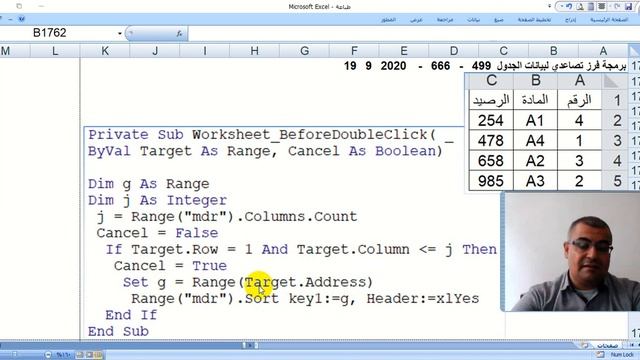Open the إدراج (Insert) ribbon tab
Viewport: 640px width, 360px height.
tap(570, 20)
